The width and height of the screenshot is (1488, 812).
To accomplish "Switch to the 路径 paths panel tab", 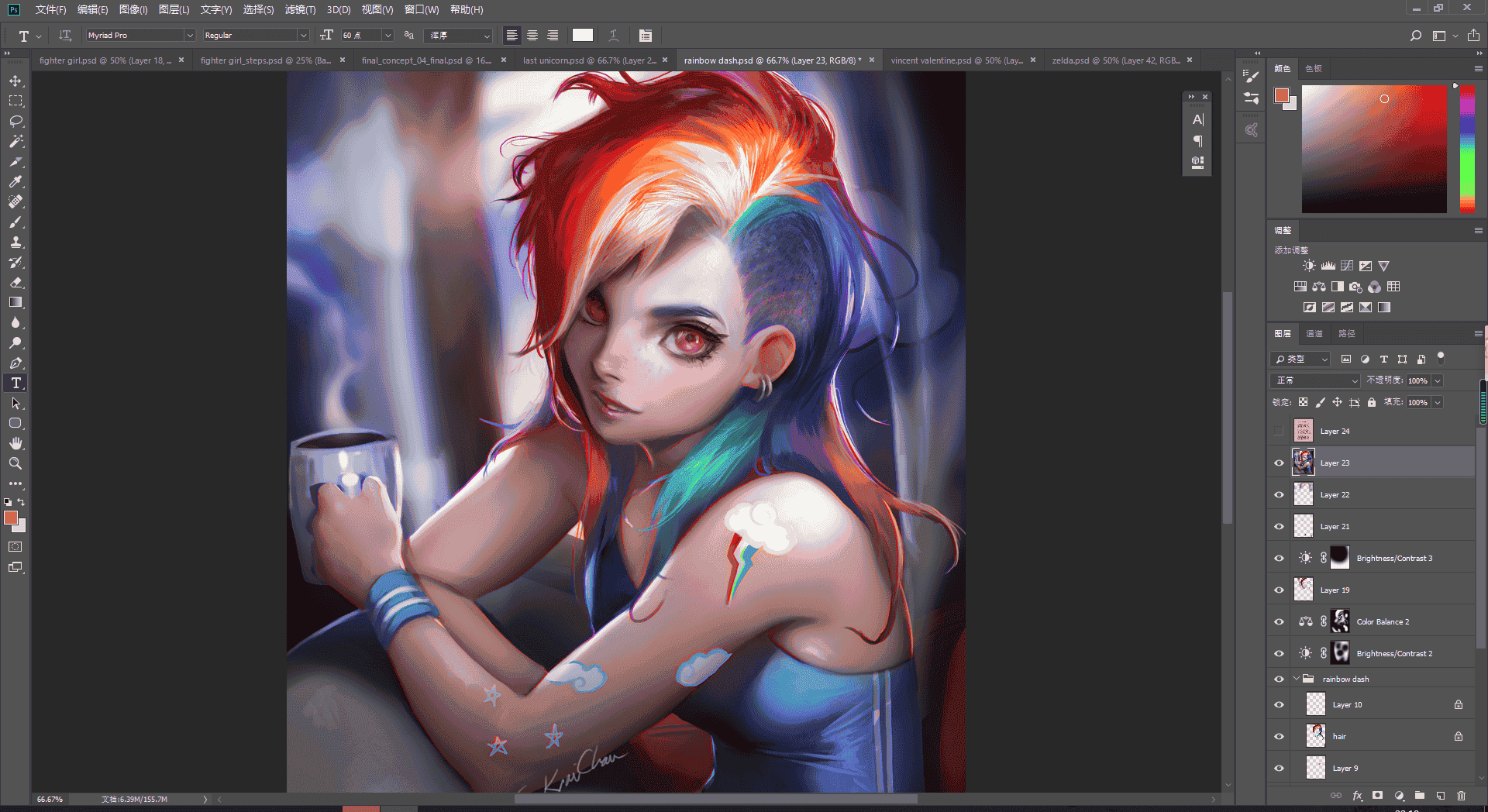I will coord(1347,333).
